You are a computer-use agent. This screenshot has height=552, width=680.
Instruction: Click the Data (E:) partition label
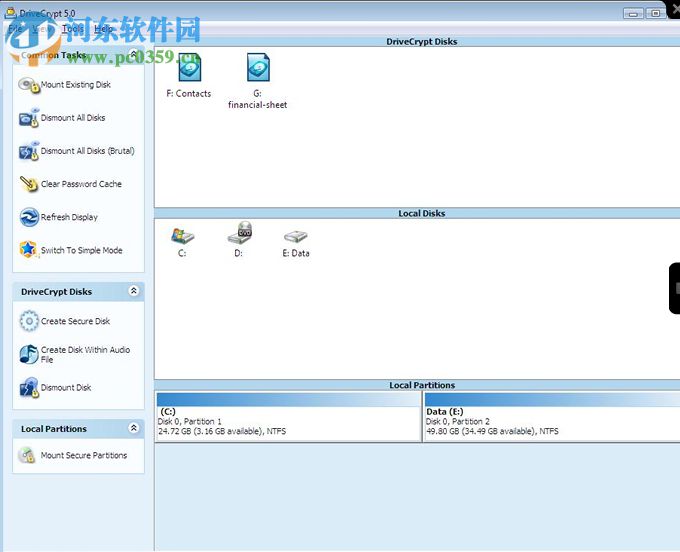445,412
